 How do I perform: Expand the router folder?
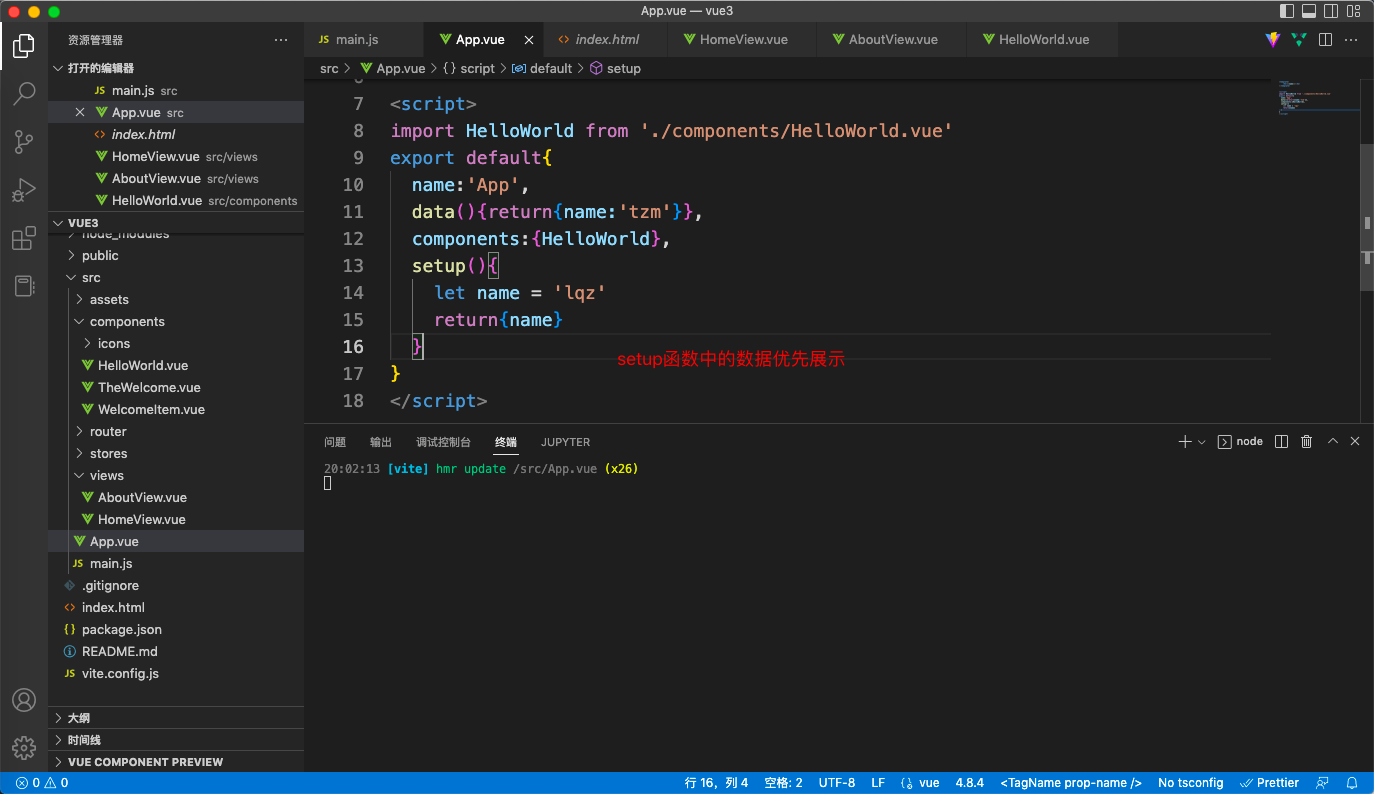click(x=175, y=432)
